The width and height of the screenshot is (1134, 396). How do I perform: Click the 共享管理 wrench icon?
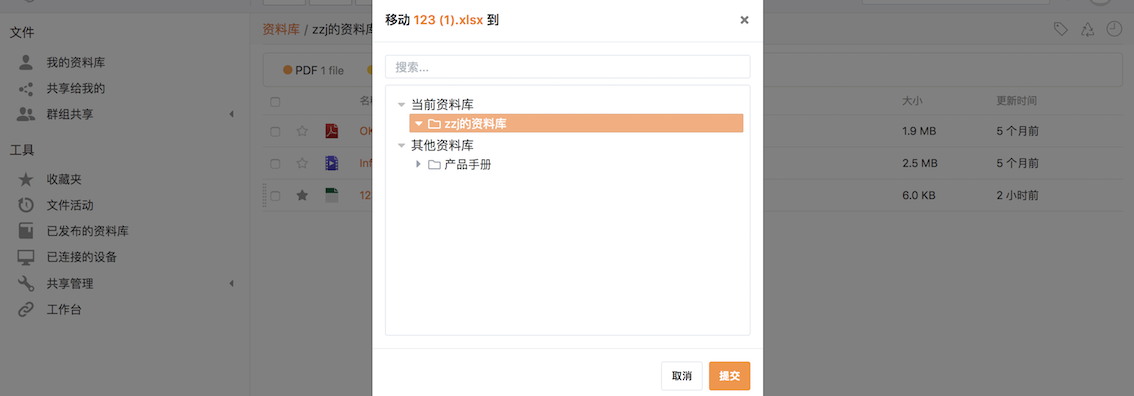[x=26, y=283]
